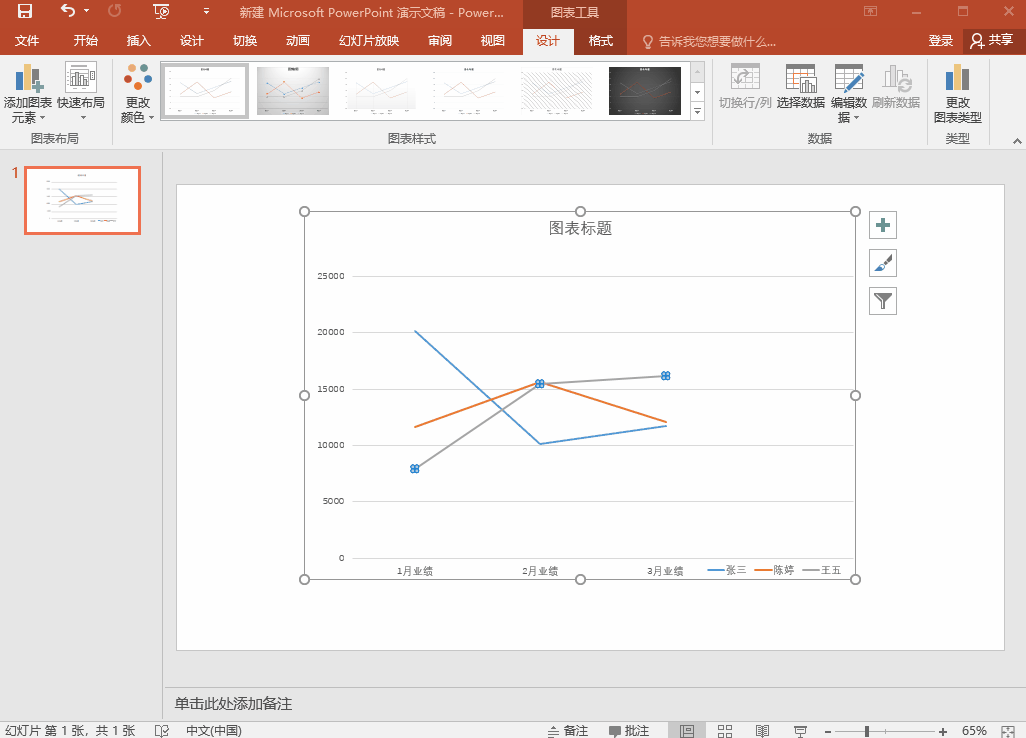Switch to Slide Sorter view
This screenshot has height=738, width=1026.
pyautogui.click(x=724, y=730)
